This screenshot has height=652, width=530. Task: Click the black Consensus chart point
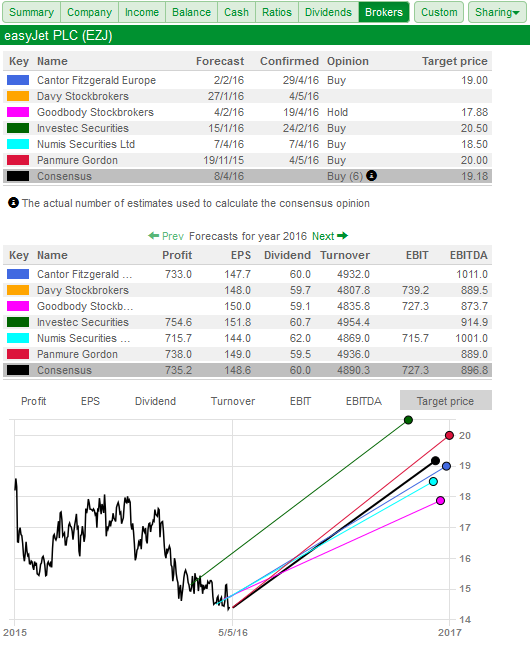(435, 461)
